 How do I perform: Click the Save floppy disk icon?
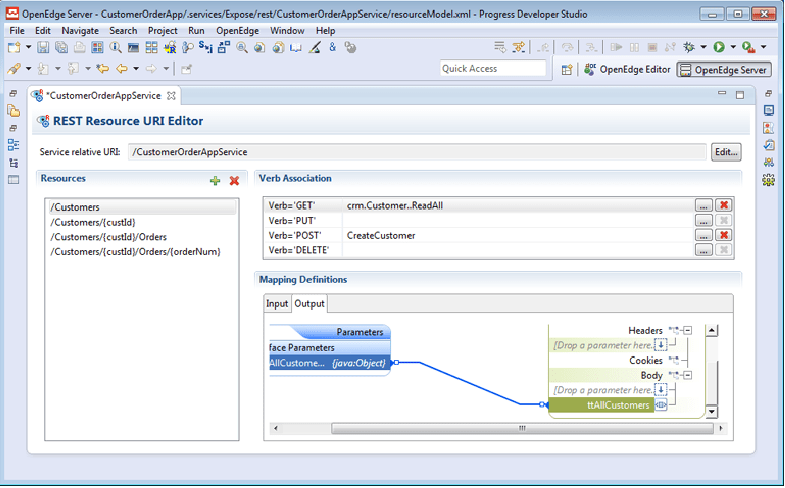coord(43,48)
